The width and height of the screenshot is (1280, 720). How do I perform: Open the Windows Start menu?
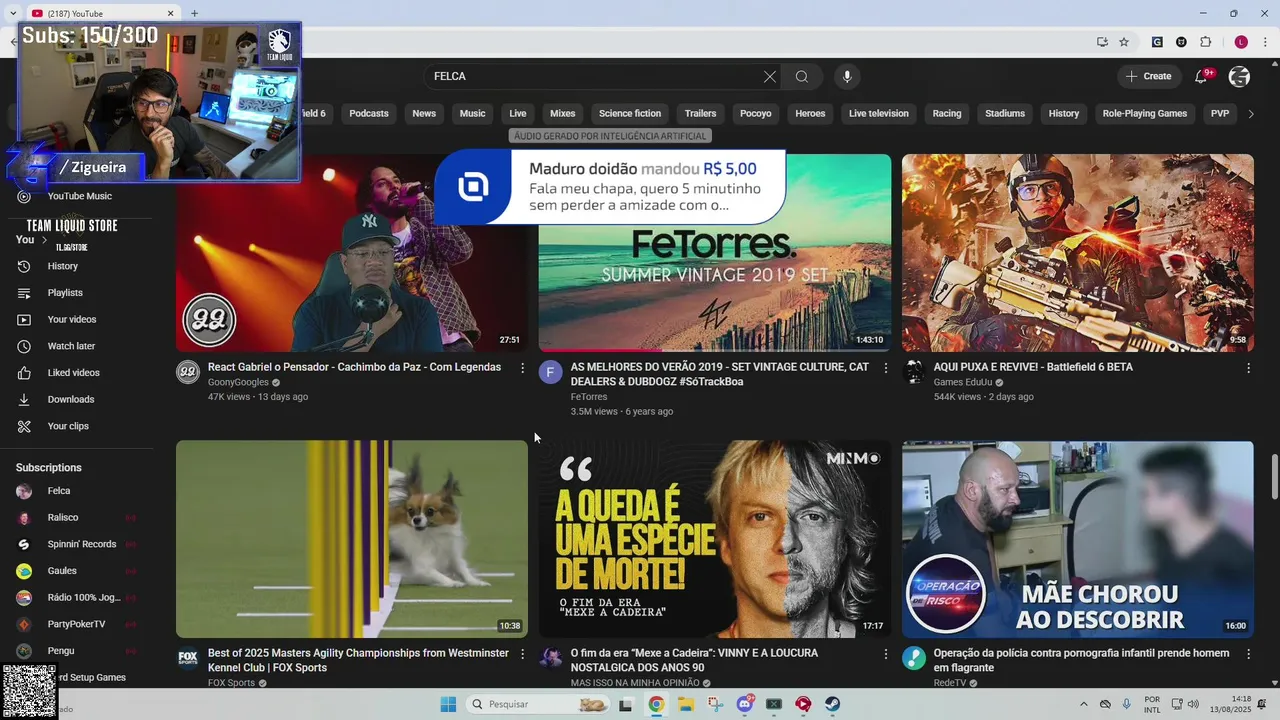click(x=448, y=704)
